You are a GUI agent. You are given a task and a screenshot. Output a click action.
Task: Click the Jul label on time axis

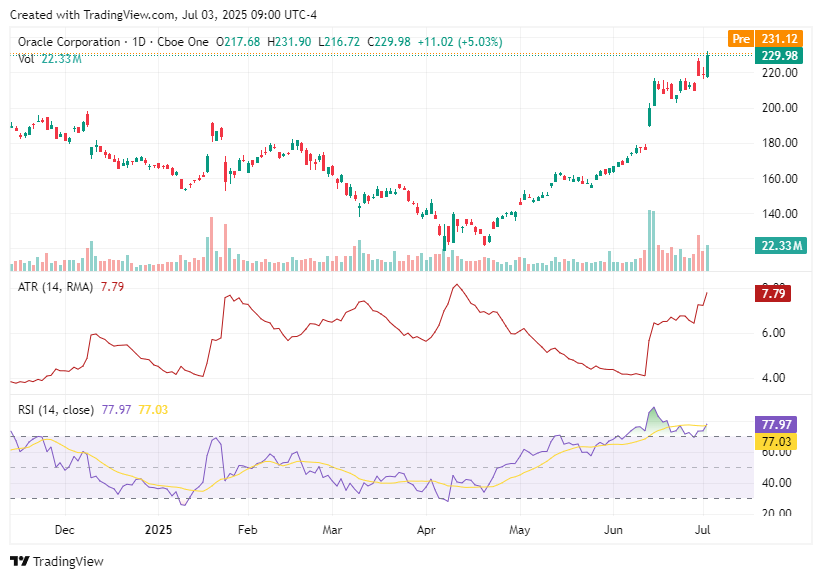coord(702,530)
